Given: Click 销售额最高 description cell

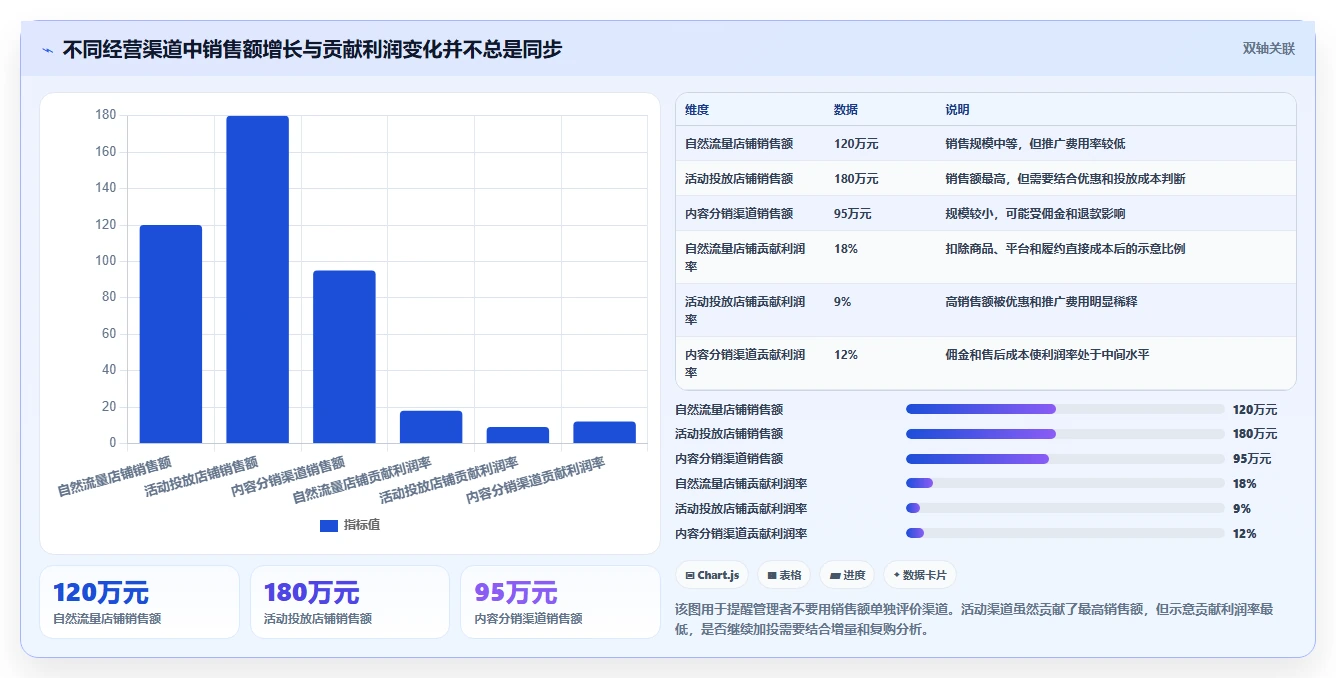Looking at the screenshot, I should coord(1065,179).
